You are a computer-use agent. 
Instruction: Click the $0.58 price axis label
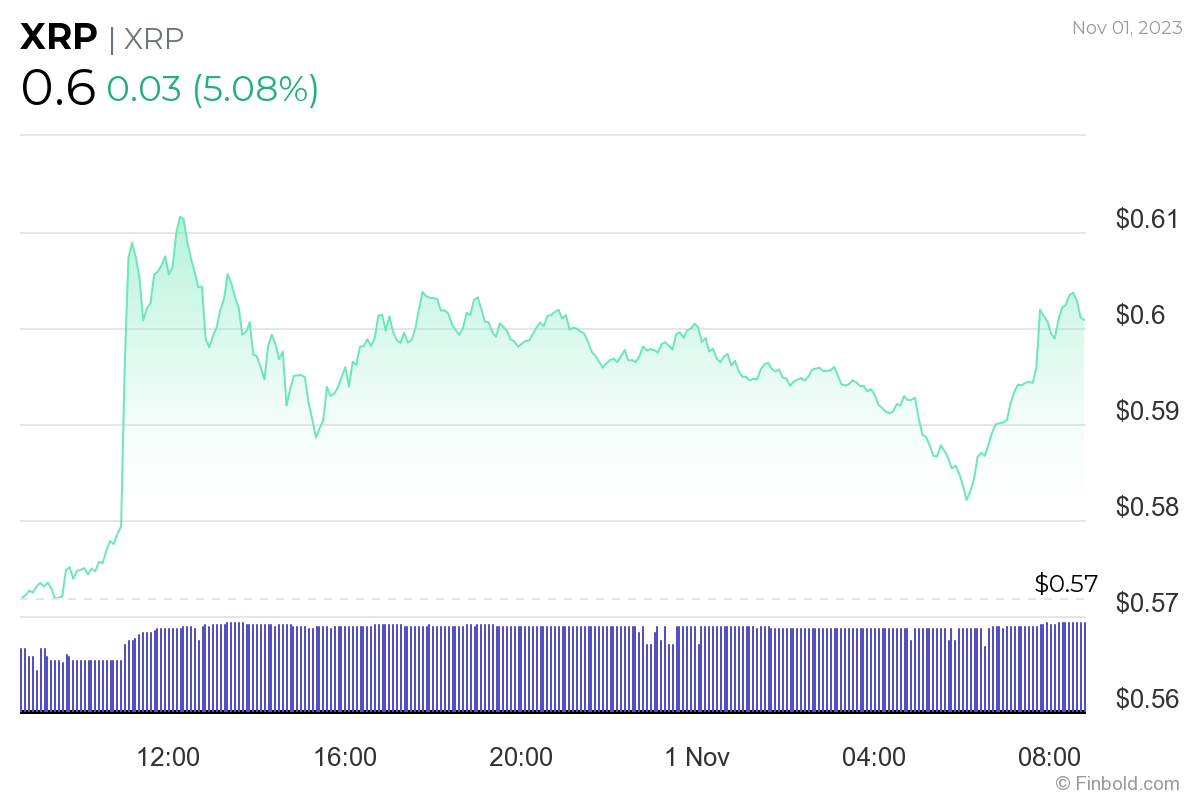(1145, 507)
